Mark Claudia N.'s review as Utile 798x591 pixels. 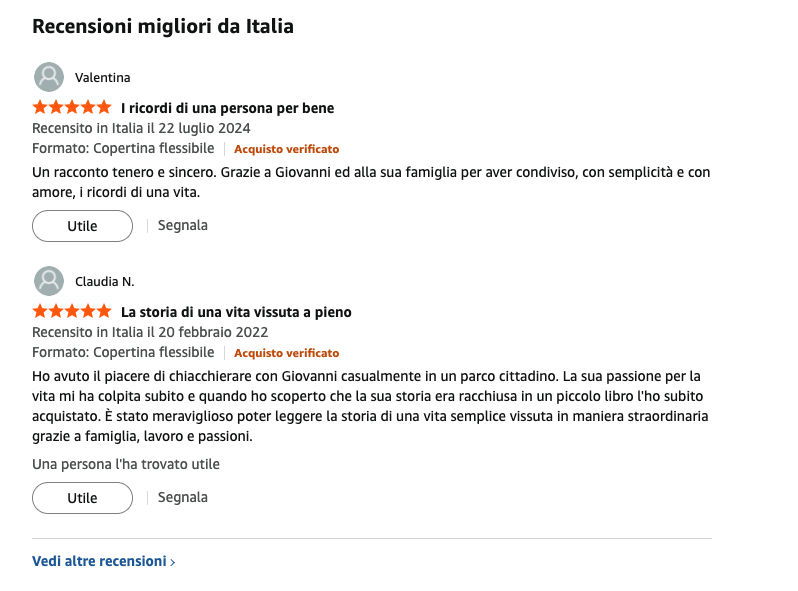tap(82, 498)
